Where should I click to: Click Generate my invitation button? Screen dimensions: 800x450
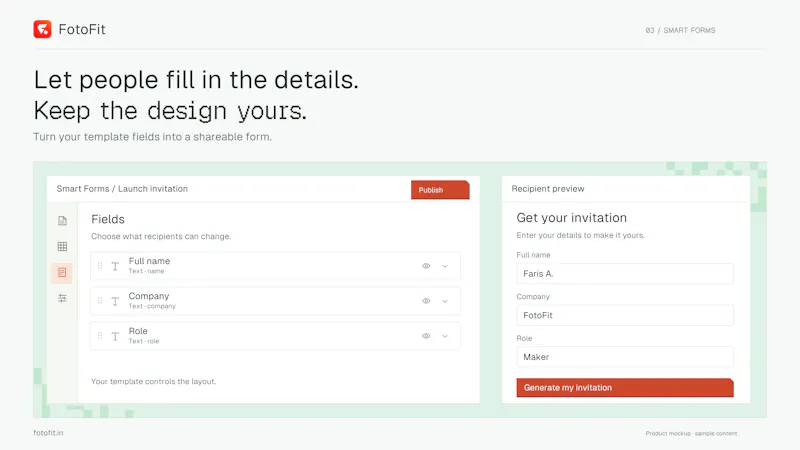point(625,388)
